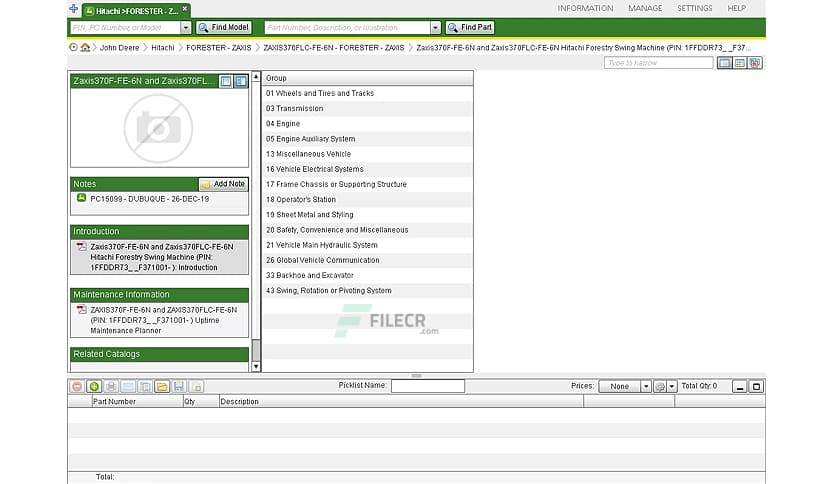Navigate to ZAXIS370FLC-FE-6N - FORESTER breadcrumb
The width and height of the screenshot is (836, 484).
tap(334, 47)
